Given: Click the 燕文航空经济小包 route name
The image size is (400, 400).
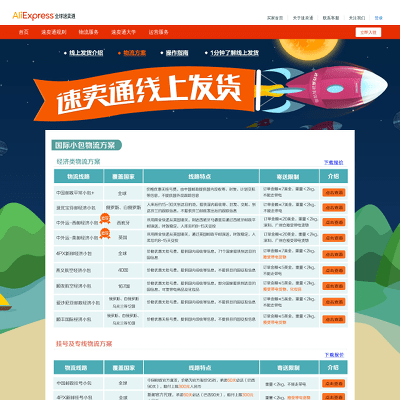Looking at the screenshot, I should click(x=73, y=270).
